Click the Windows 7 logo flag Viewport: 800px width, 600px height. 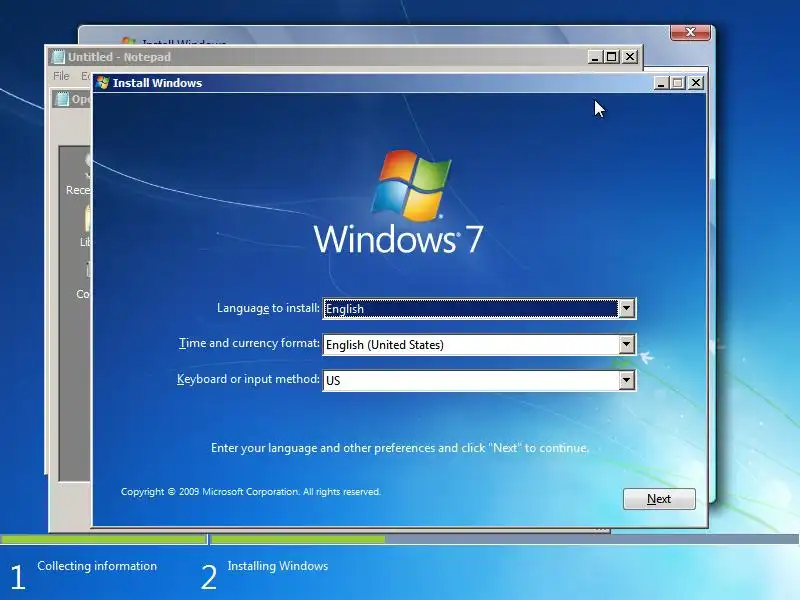(x=412, y=185)
